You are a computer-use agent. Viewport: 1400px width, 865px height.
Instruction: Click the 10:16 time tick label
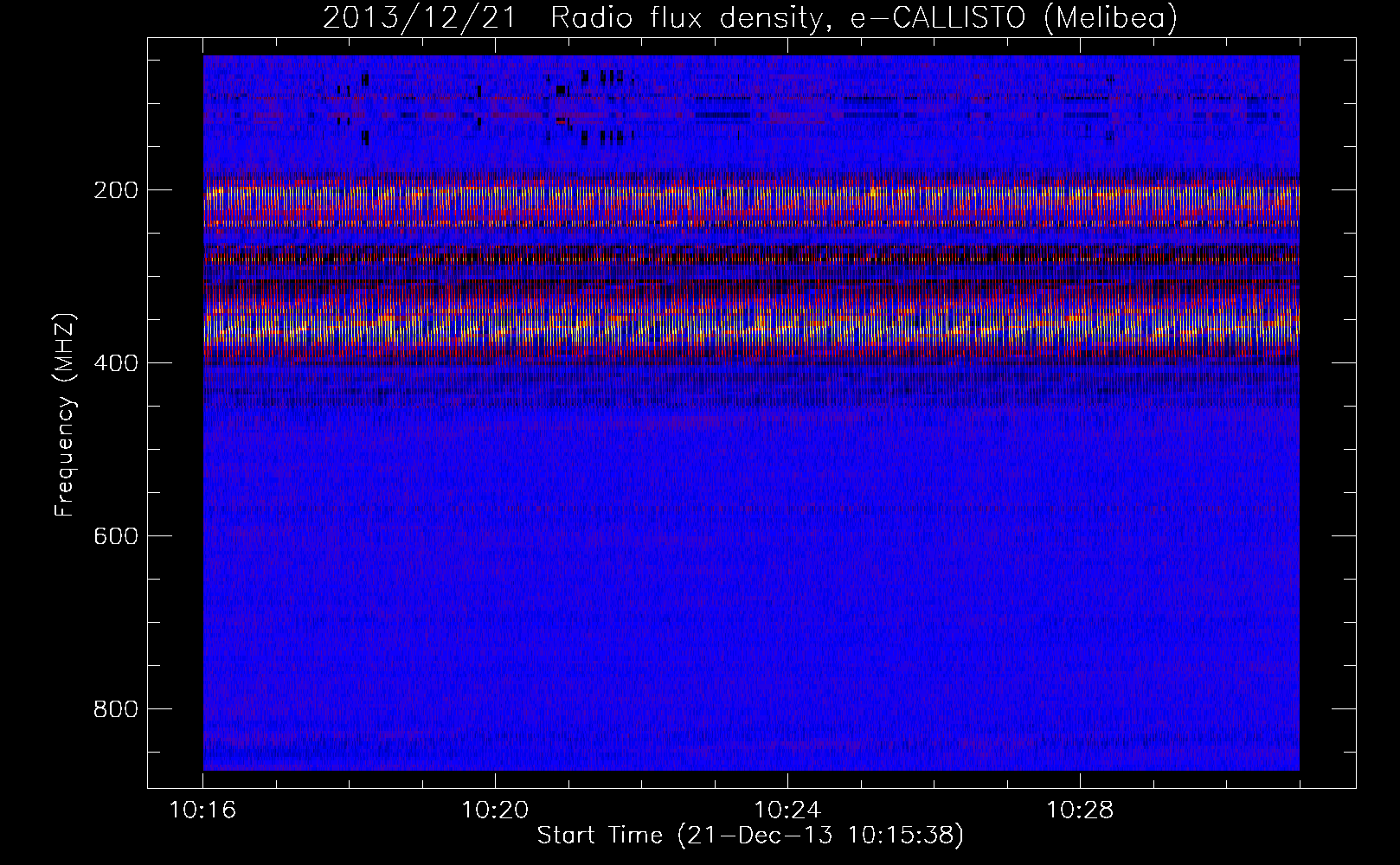202,811
